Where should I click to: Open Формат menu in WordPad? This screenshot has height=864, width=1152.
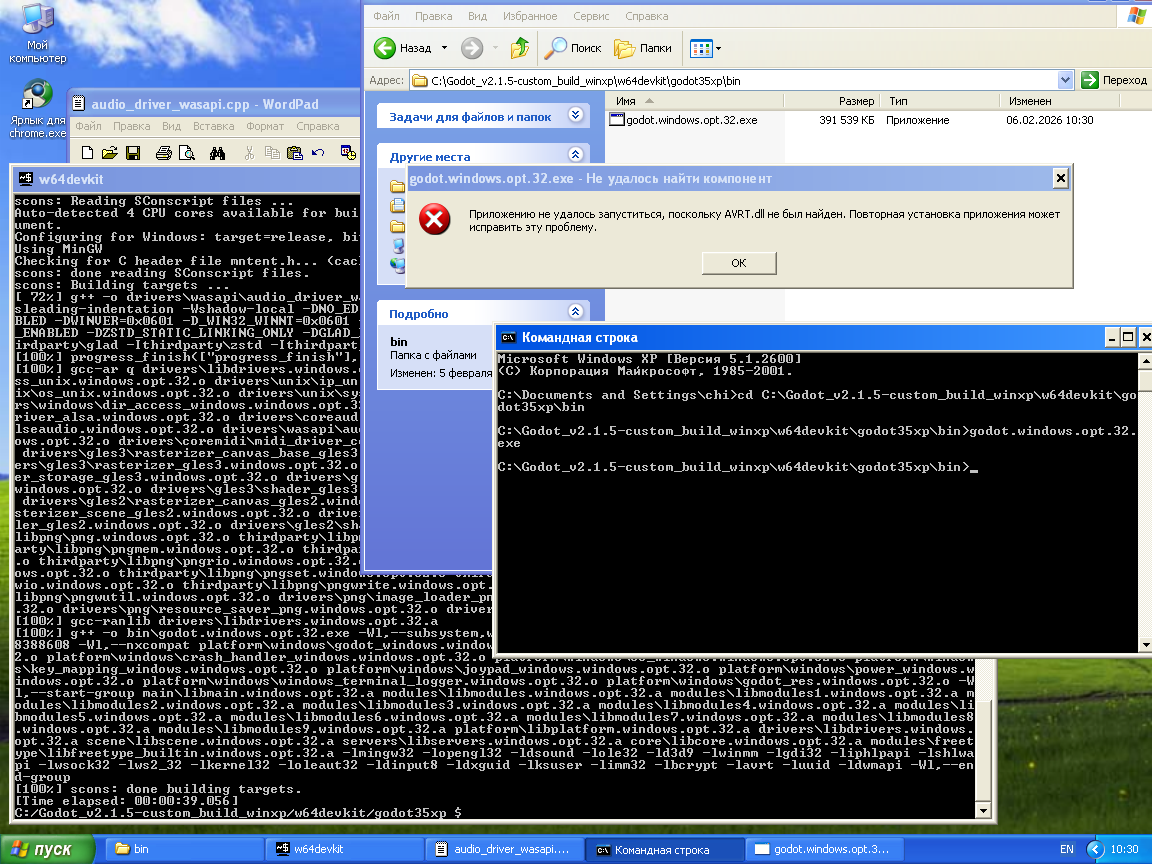265,126
